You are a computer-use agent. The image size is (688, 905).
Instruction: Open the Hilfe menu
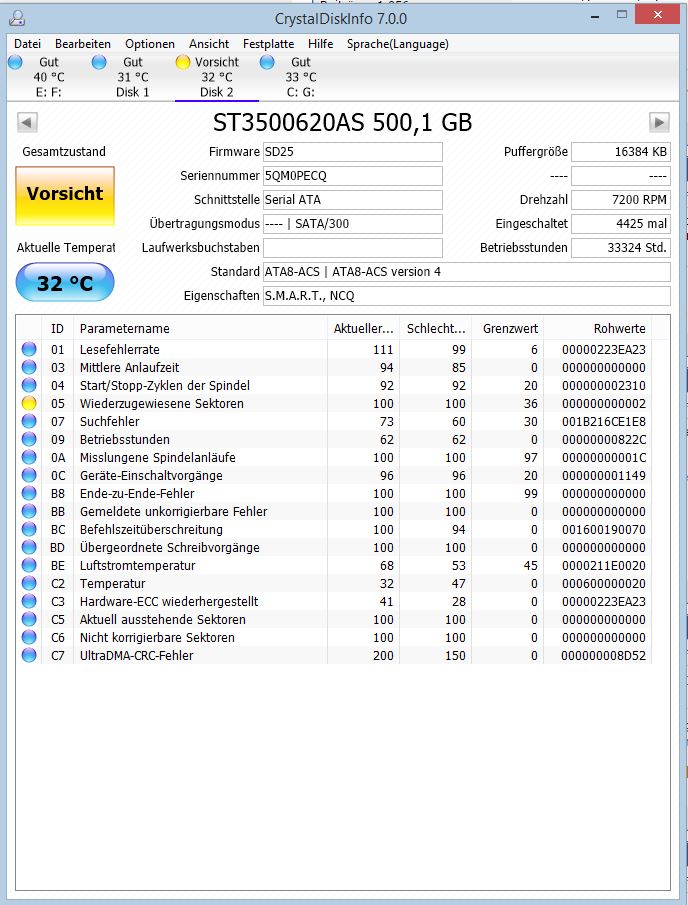[320, 44]
